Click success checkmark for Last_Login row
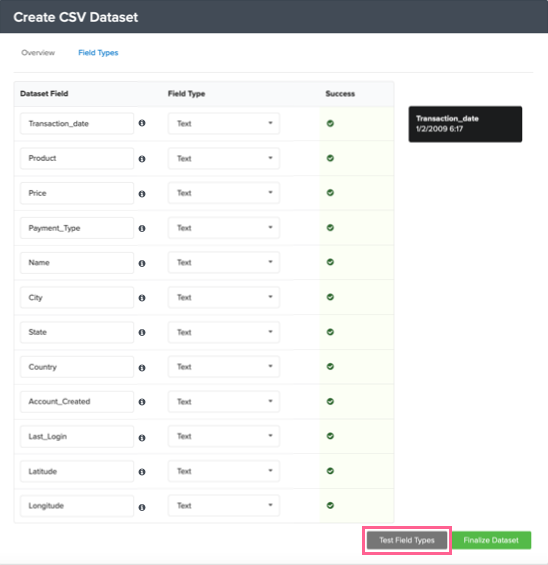The image size is (548, 565). pos(330,436)
